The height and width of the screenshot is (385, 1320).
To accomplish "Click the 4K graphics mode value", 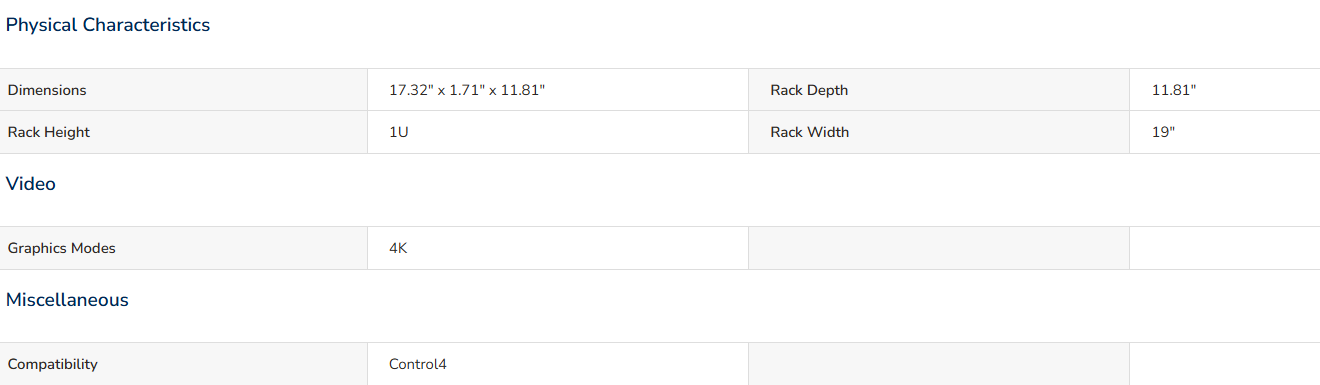I will [398, 248].
